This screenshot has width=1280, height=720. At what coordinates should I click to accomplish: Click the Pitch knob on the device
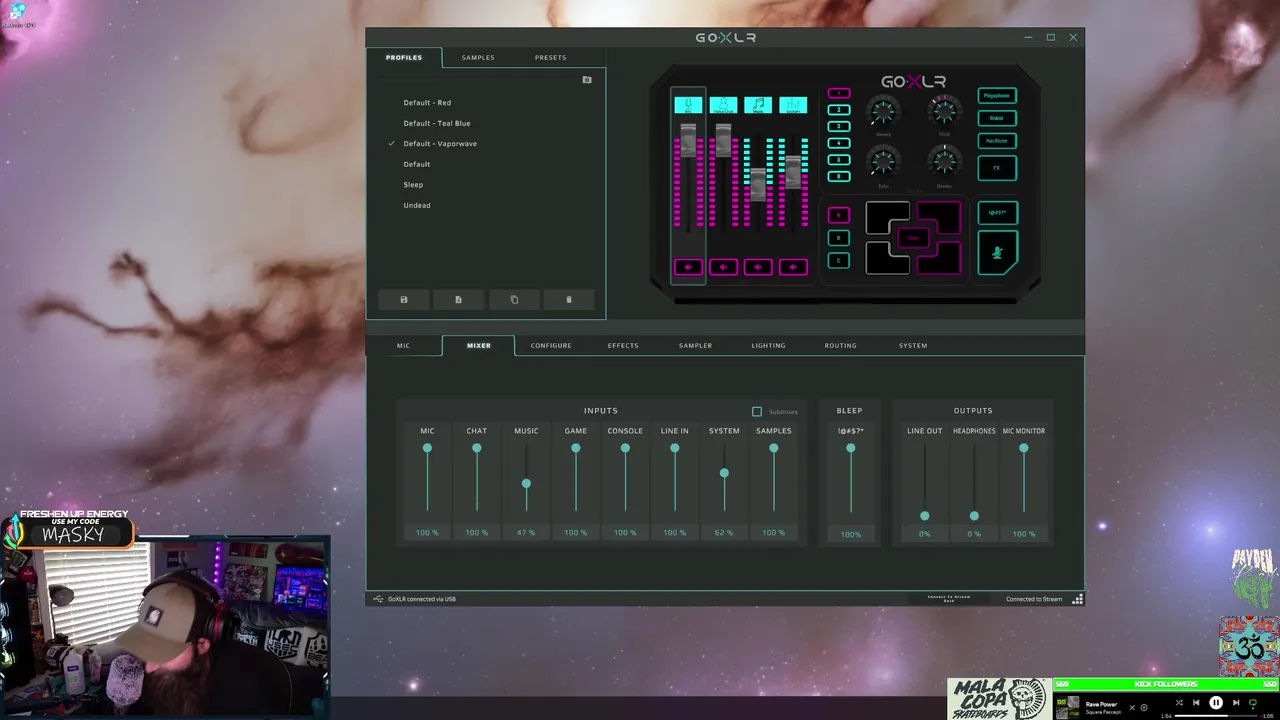click(x=944, y=110)
